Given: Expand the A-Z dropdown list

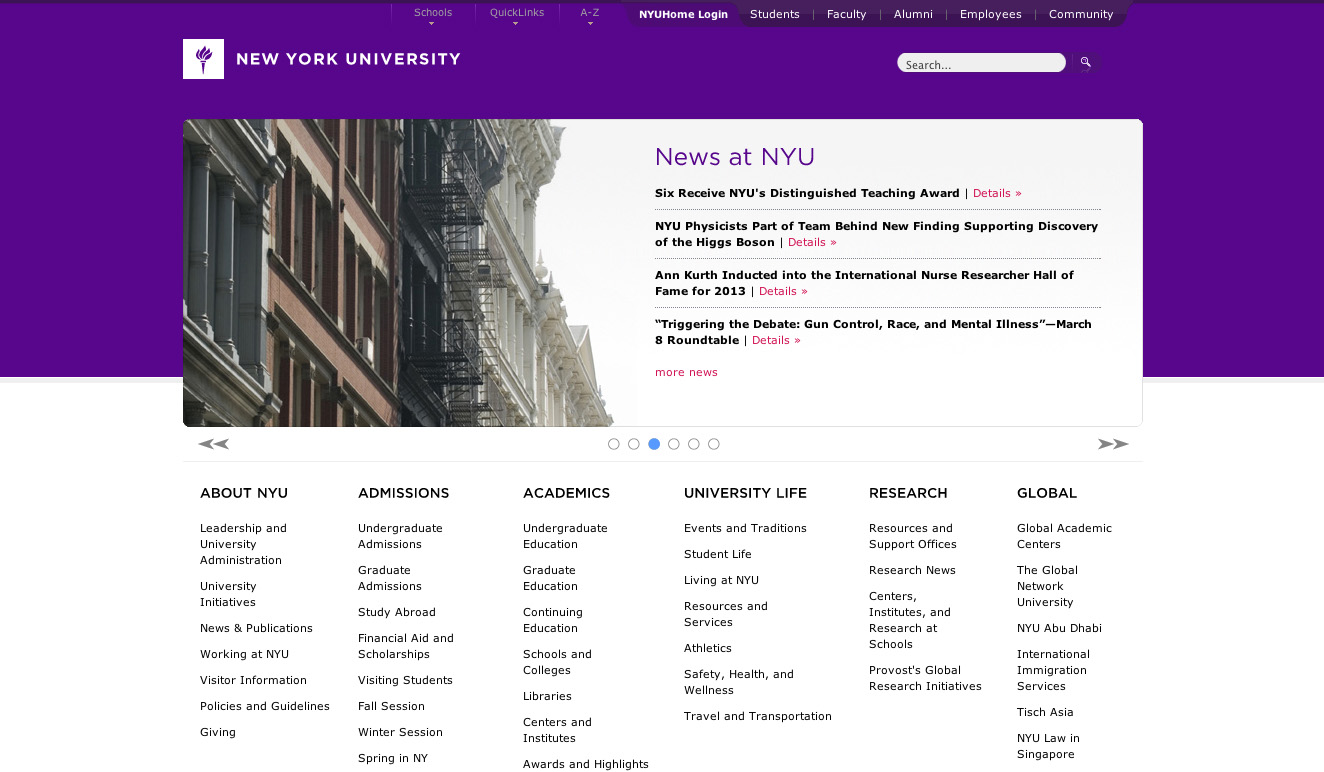Looking at the screenshot, I should [x=590, y=14].
